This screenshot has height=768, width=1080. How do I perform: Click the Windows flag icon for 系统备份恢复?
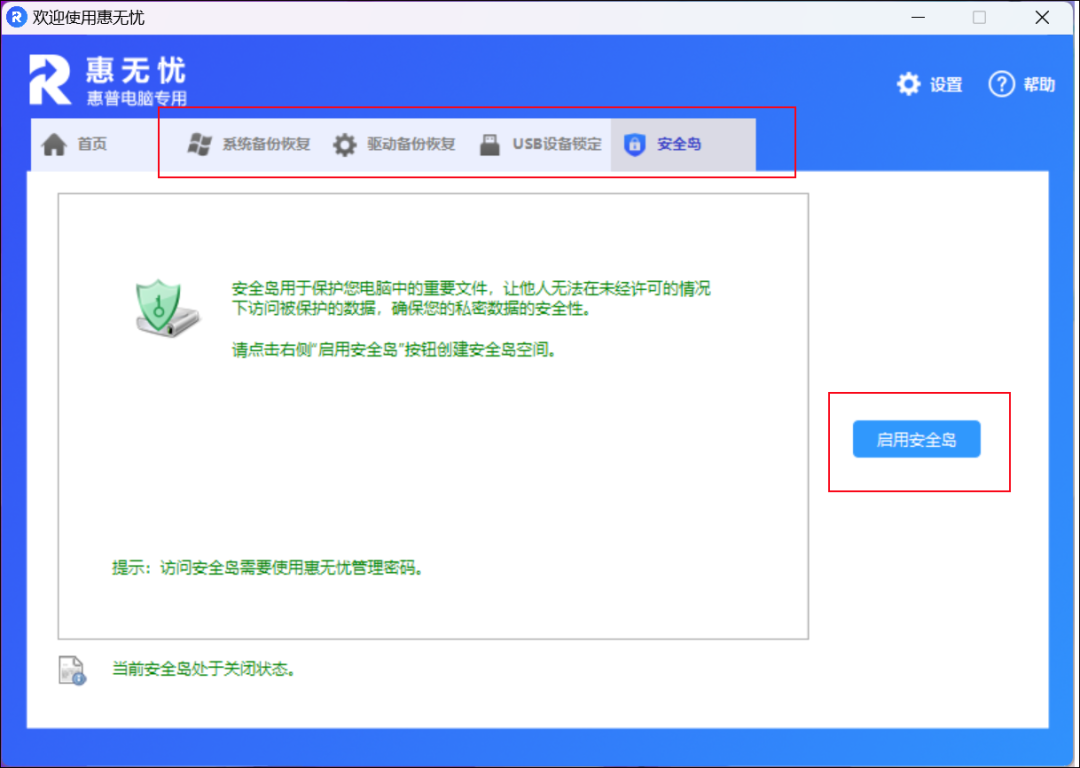click(x=199, y=144)
